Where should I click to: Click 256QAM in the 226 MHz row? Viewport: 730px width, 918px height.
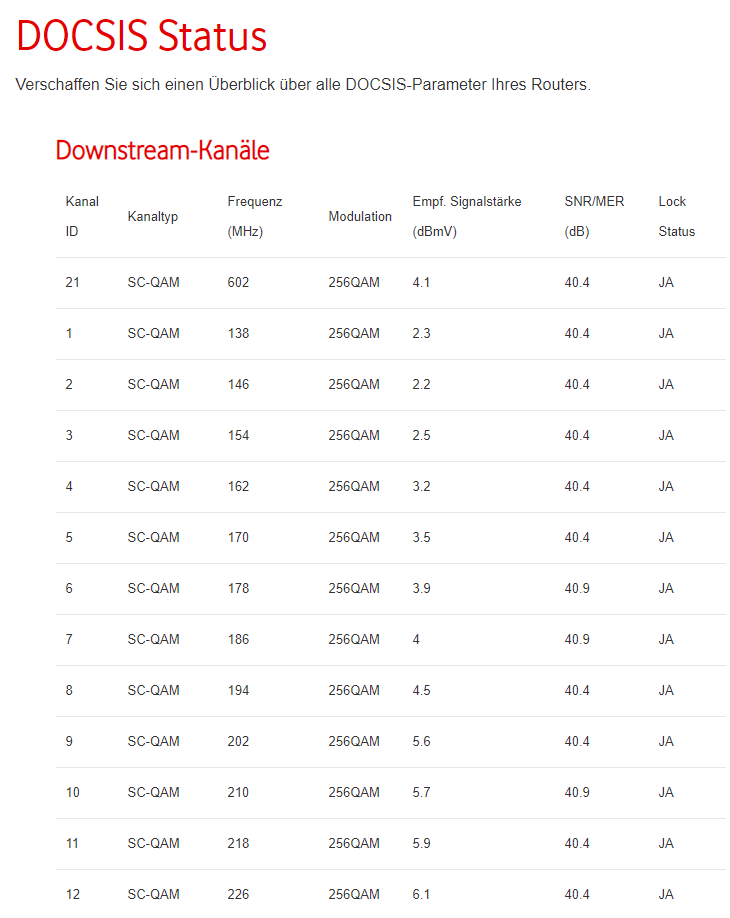point(354,893)
